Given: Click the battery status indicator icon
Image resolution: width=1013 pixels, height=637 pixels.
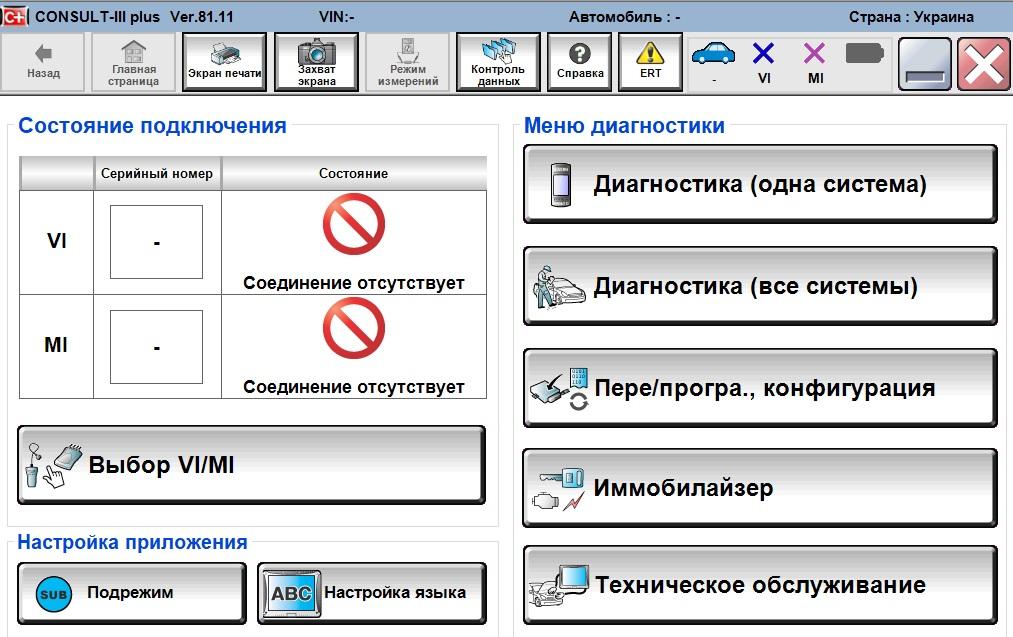Looking at the screenshot, I should (864, 53).
